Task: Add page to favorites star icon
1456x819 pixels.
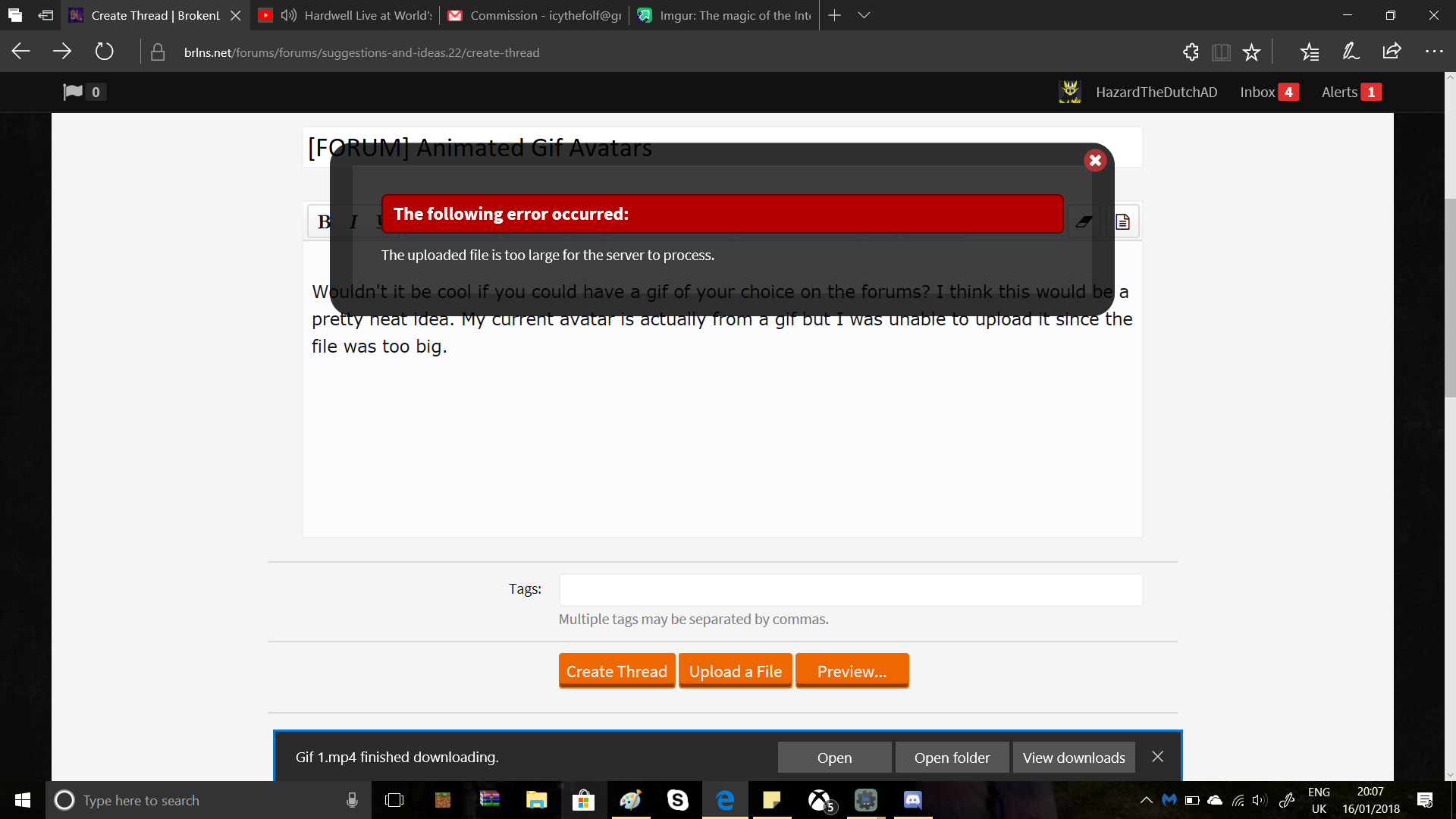Action: coord(1251,52)
